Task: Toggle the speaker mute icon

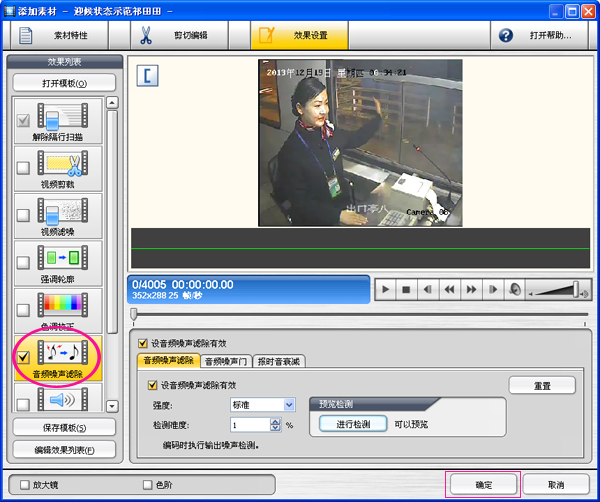Action: [514, 289]
